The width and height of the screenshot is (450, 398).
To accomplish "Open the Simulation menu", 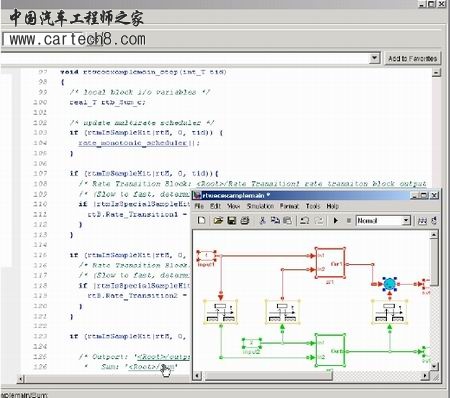I will pos(260,206).
